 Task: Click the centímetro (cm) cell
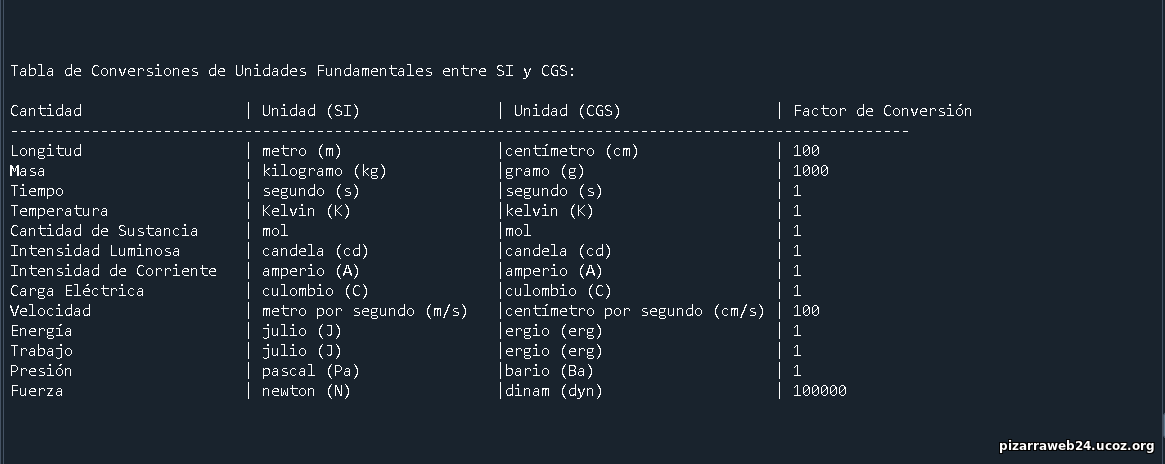point(572,151)
